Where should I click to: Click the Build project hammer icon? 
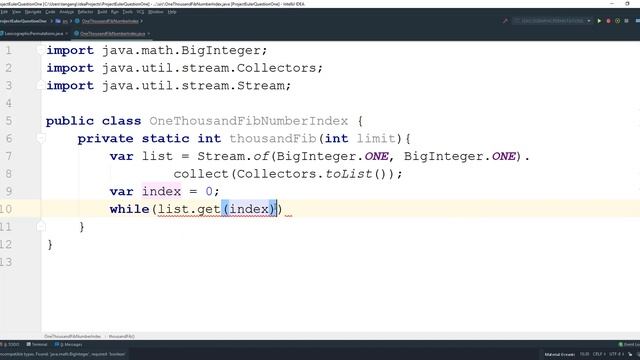[x=505, y=21]
